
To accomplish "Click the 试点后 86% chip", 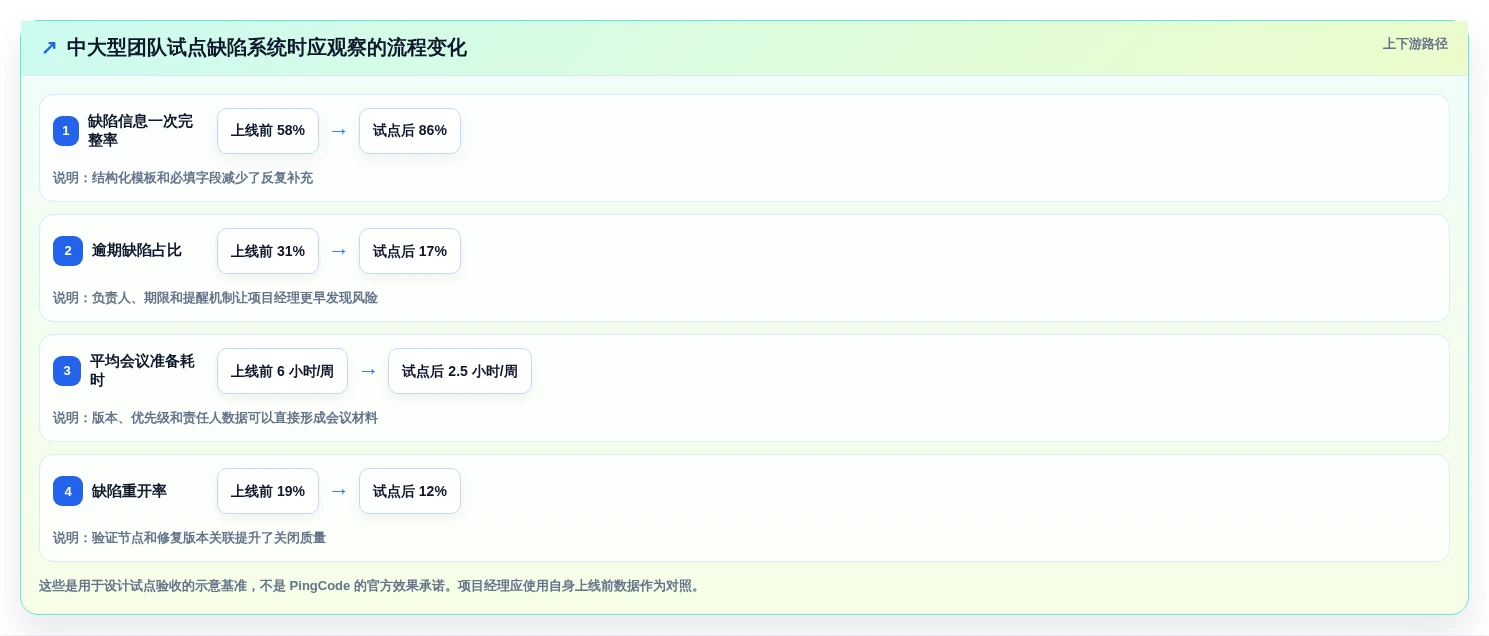I will (410, 131).
